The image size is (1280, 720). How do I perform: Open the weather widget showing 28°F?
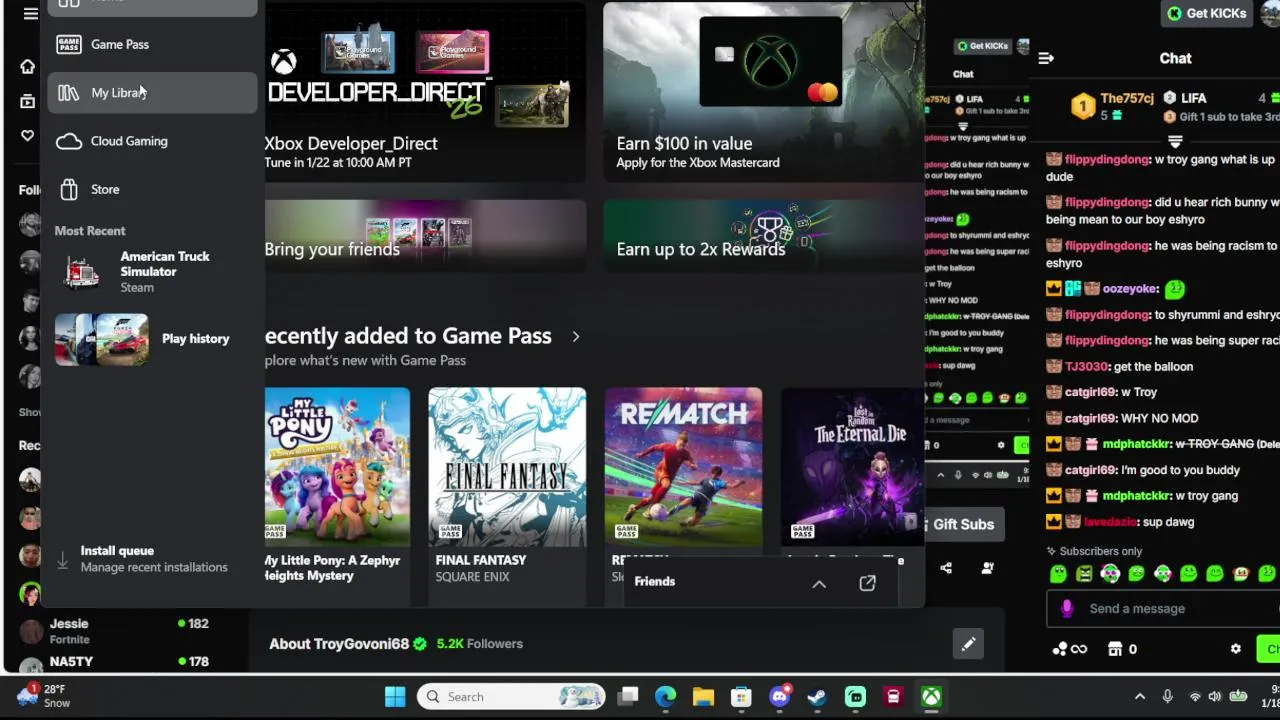click(45, 696)
